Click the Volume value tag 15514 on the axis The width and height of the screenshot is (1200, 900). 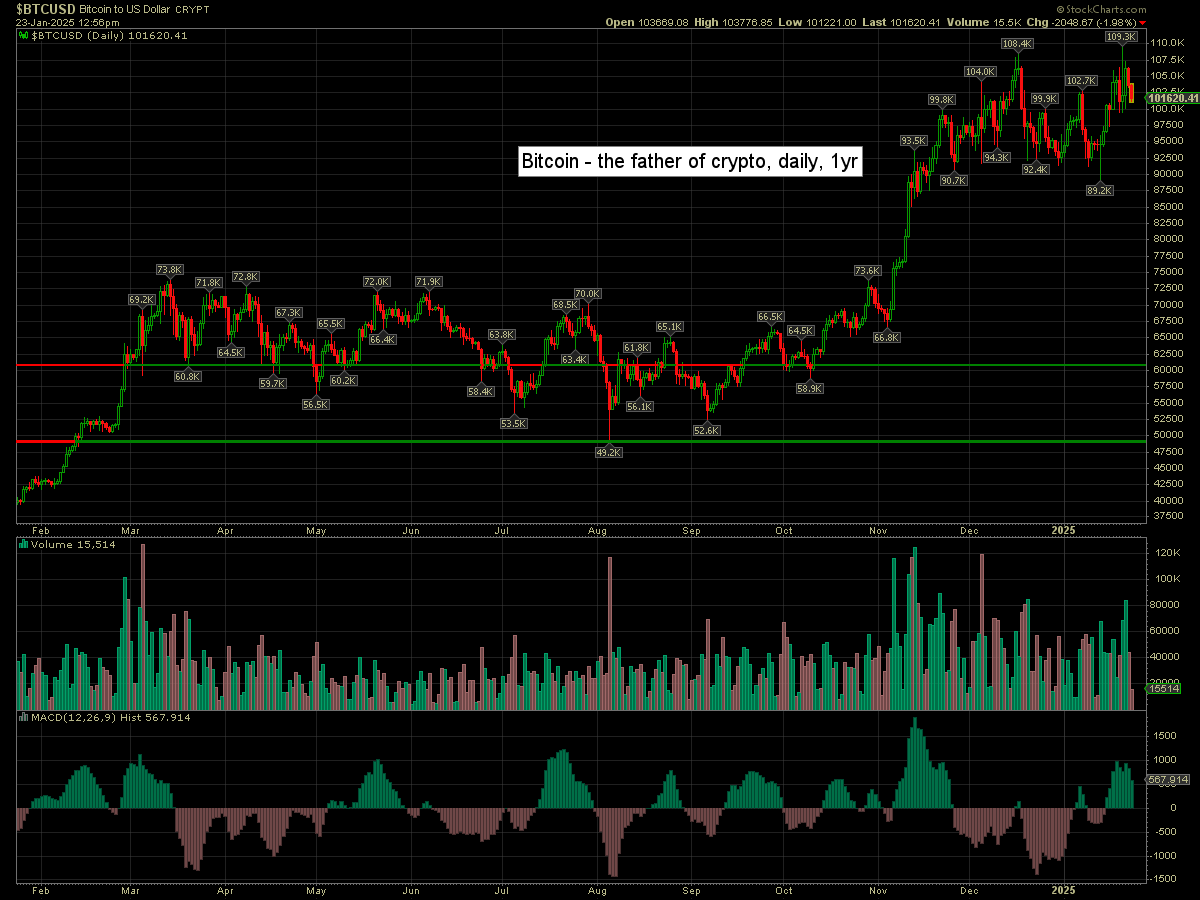pyautogui.click(x=1165, y=689)
